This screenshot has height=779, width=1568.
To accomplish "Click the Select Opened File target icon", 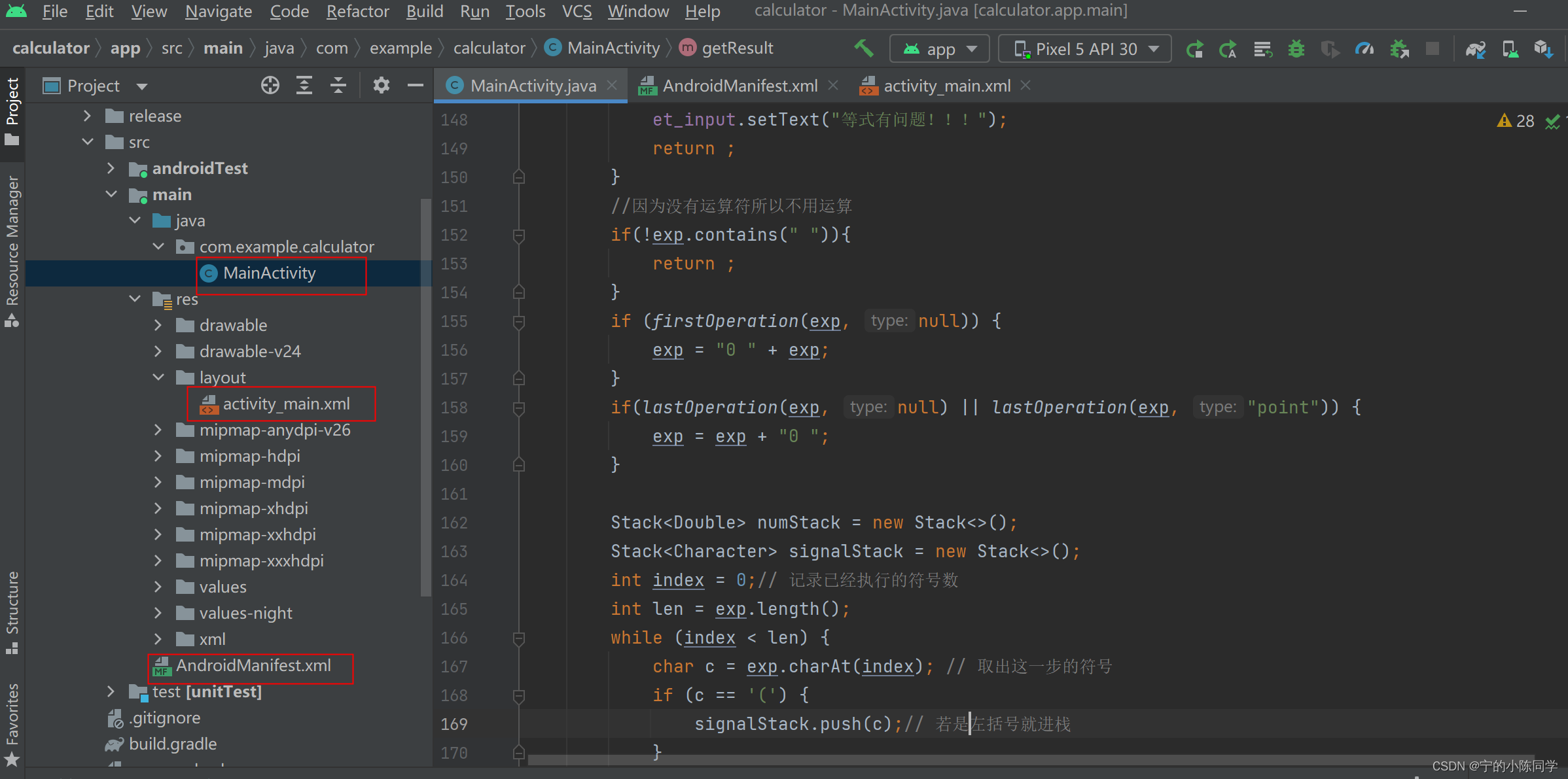I will point(270,86).
